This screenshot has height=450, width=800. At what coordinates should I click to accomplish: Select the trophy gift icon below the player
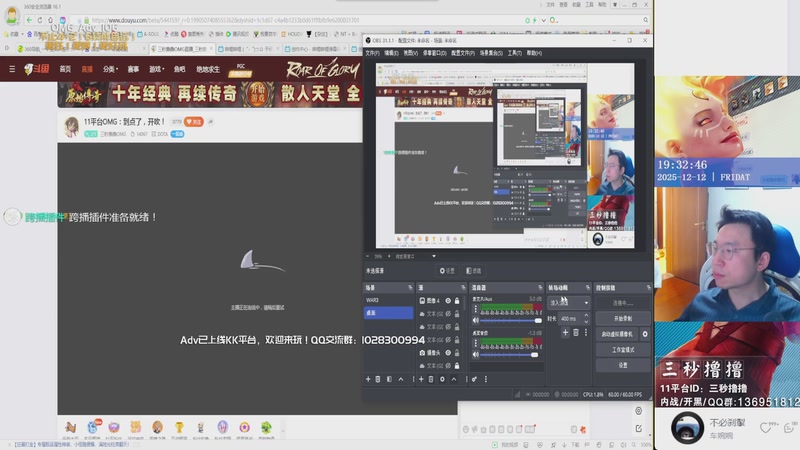click(x=179, y=428)
